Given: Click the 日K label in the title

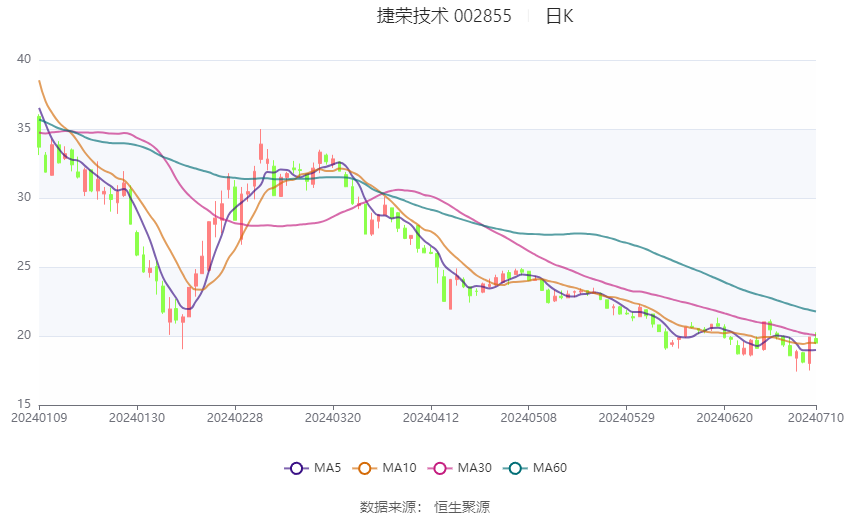Looking at the screenshot, I should click(x=559, y=16).
